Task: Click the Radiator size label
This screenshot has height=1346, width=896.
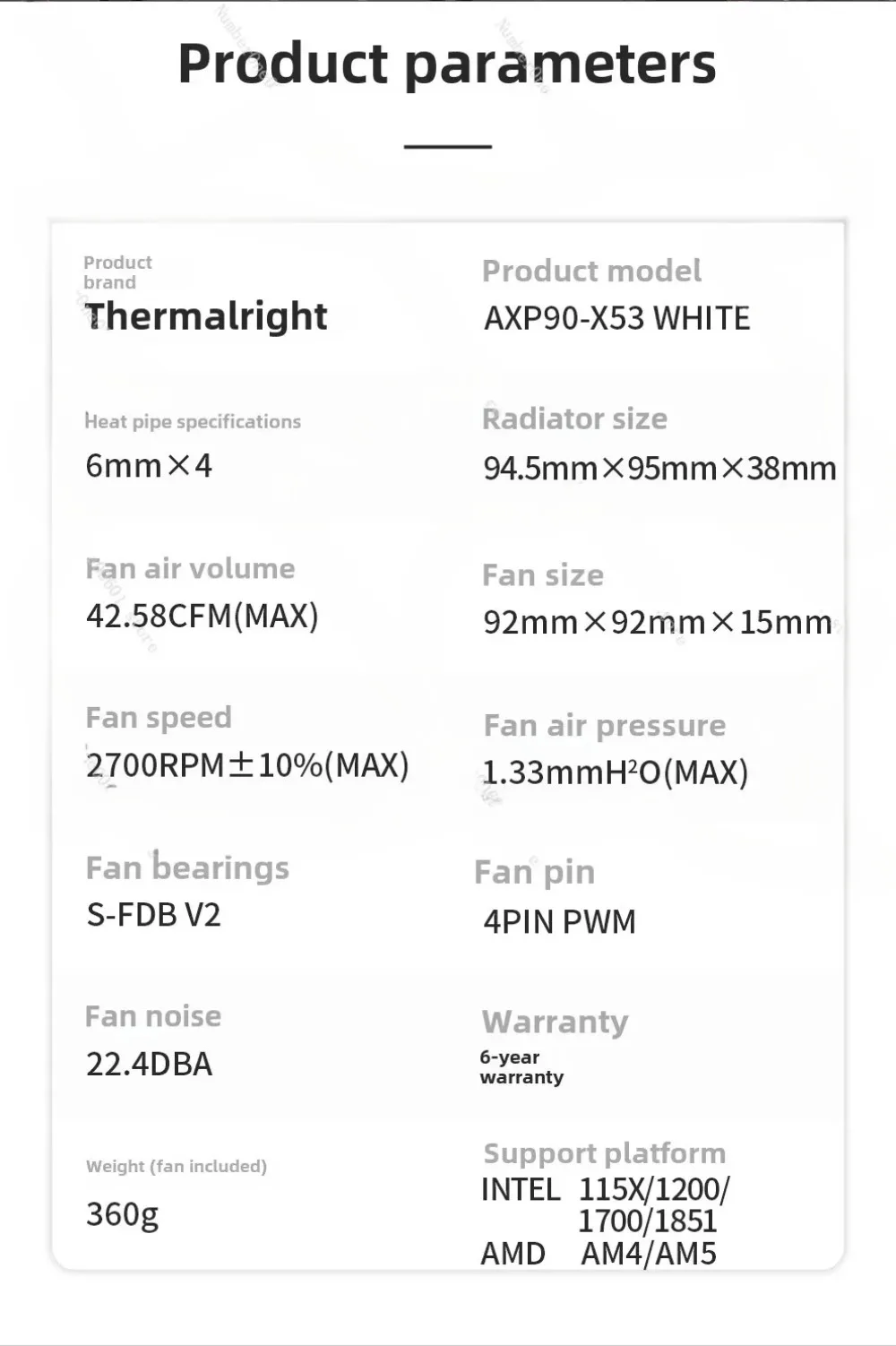Action: point(574,418)
